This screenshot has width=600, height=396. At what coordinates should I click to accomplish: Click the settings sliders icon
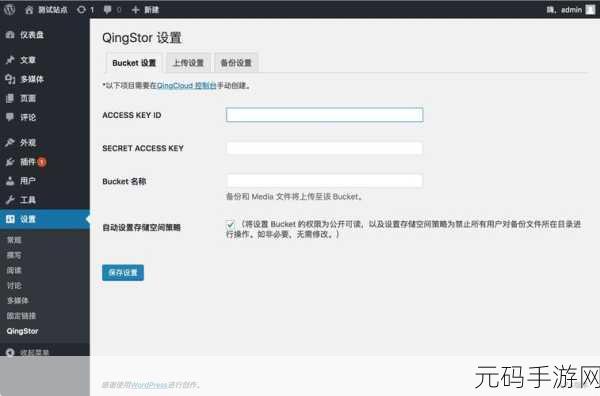coord(10,219)
